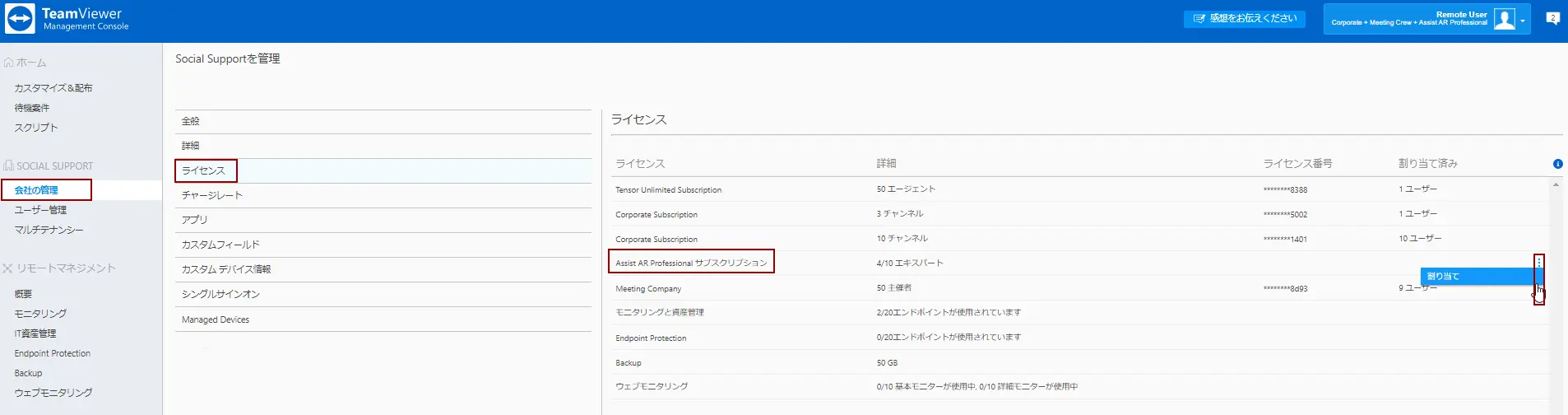Click the Remote User avatar icon
Screen dimensions: 1568x415
coord(1505,19)
